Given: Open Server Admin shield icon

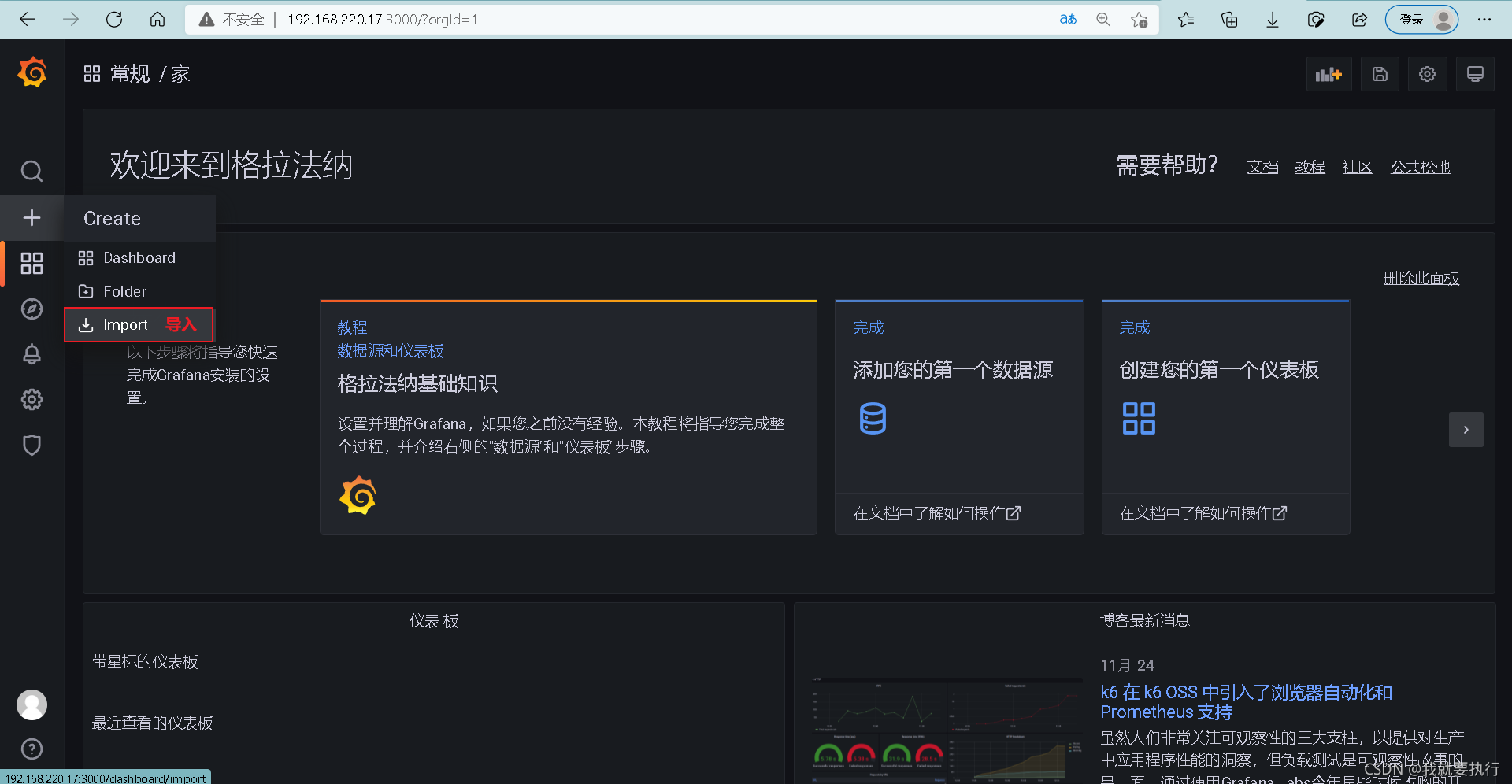Looking at the screenshot, I should [31, 445].
